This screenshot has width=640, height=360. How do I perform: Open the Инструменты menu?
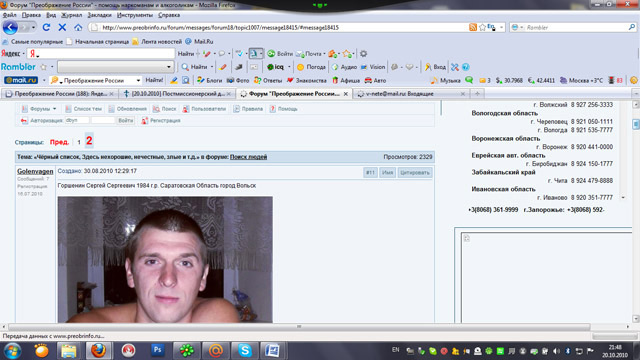point(135,15)
